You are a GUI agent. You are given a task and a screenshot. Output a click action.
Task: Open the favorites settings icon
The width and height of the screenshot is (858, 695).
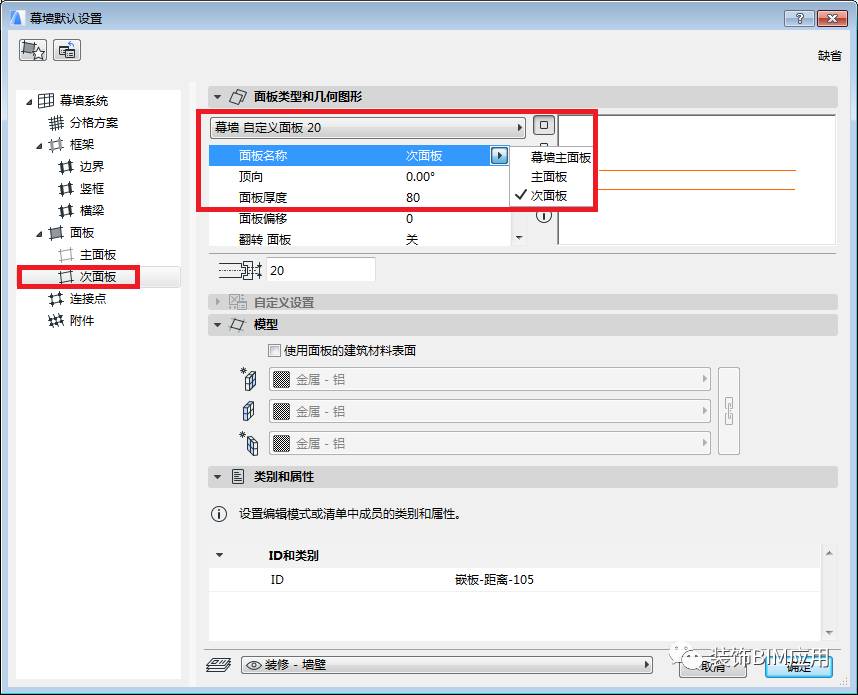click(x=33, y=48)
